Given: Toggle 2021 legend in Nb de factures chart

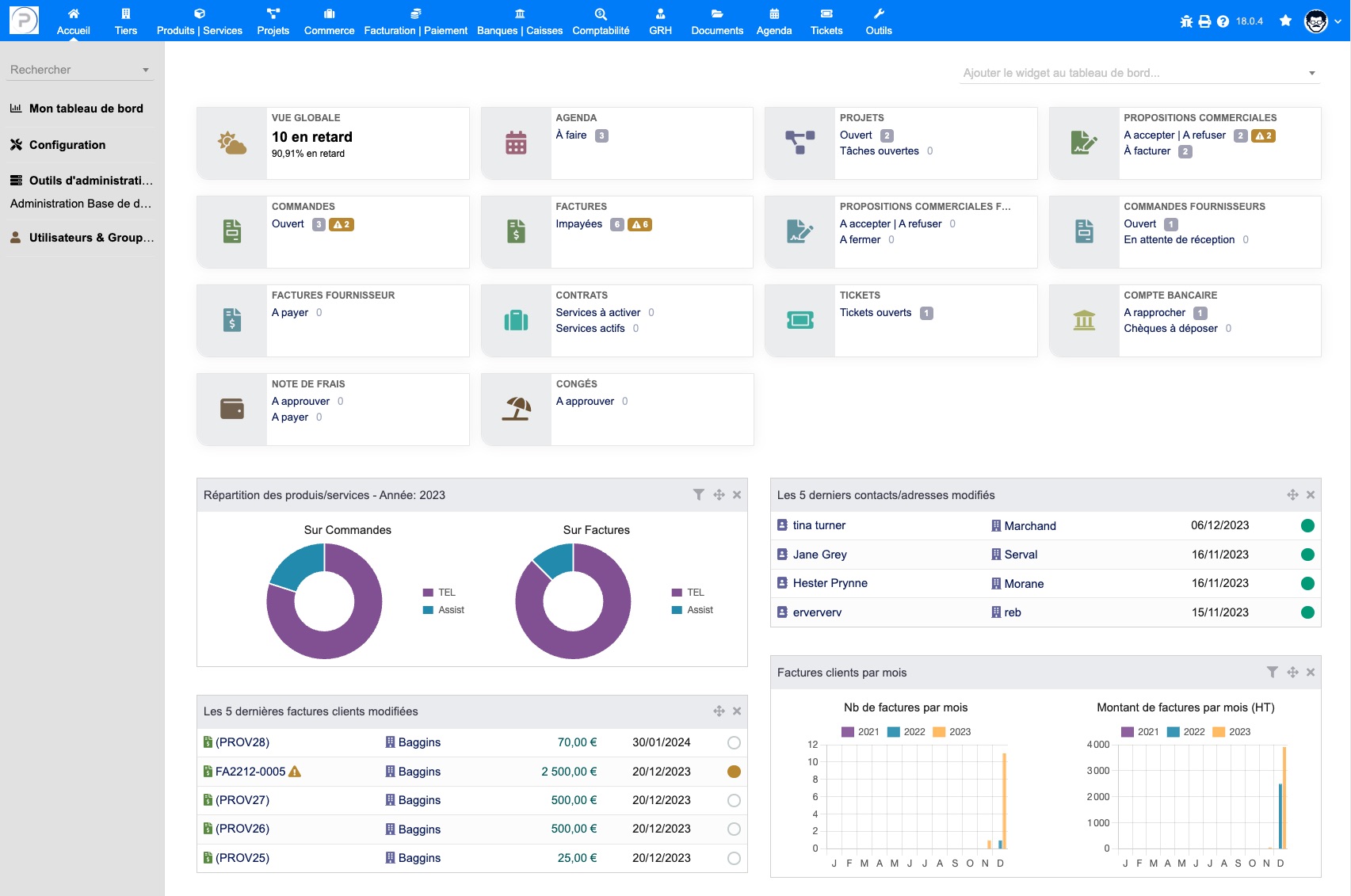Looking at the screenshot, I should pos(861,732).
